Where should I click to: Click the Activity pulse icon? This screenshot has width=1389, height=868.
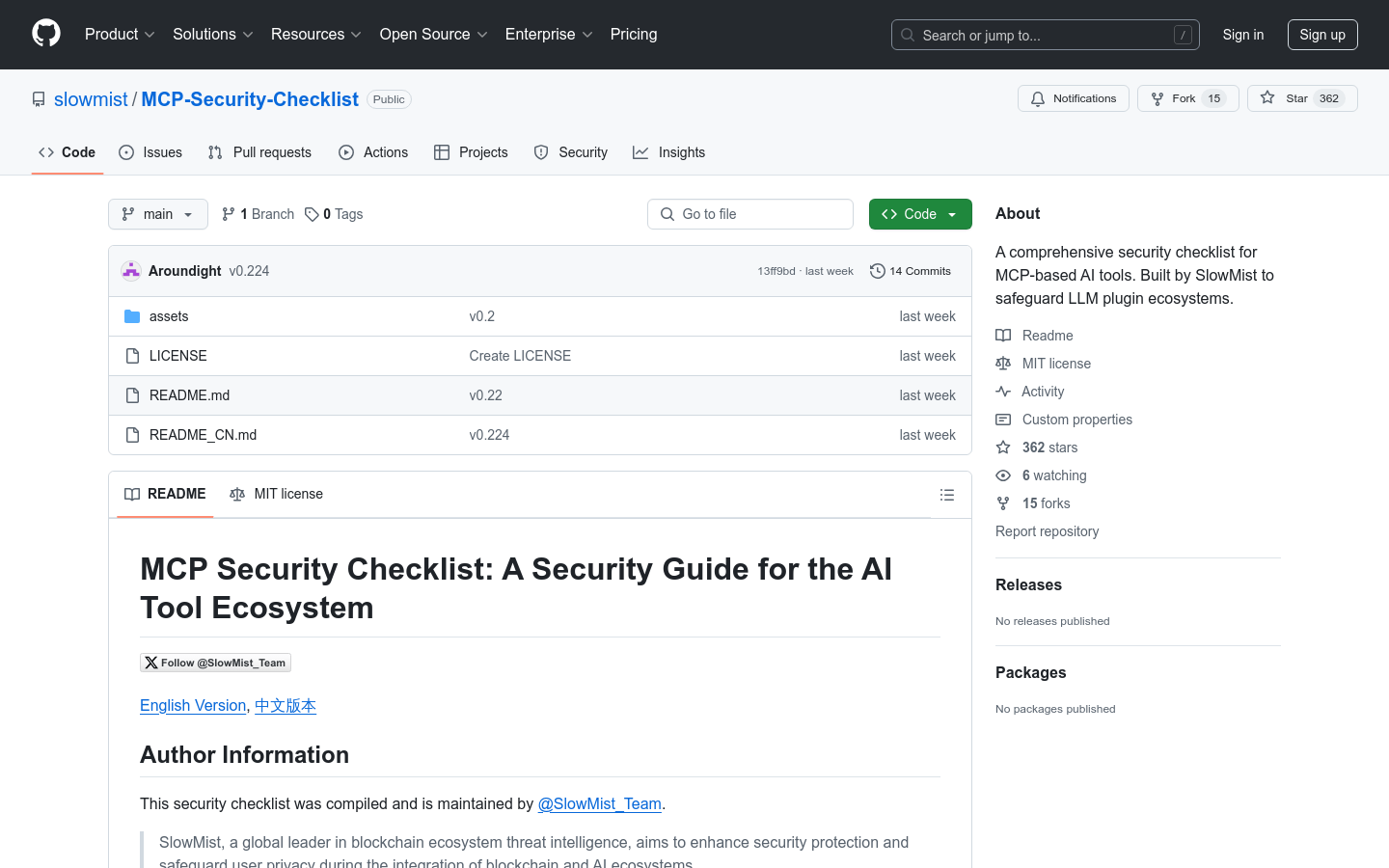[1003, 392]
